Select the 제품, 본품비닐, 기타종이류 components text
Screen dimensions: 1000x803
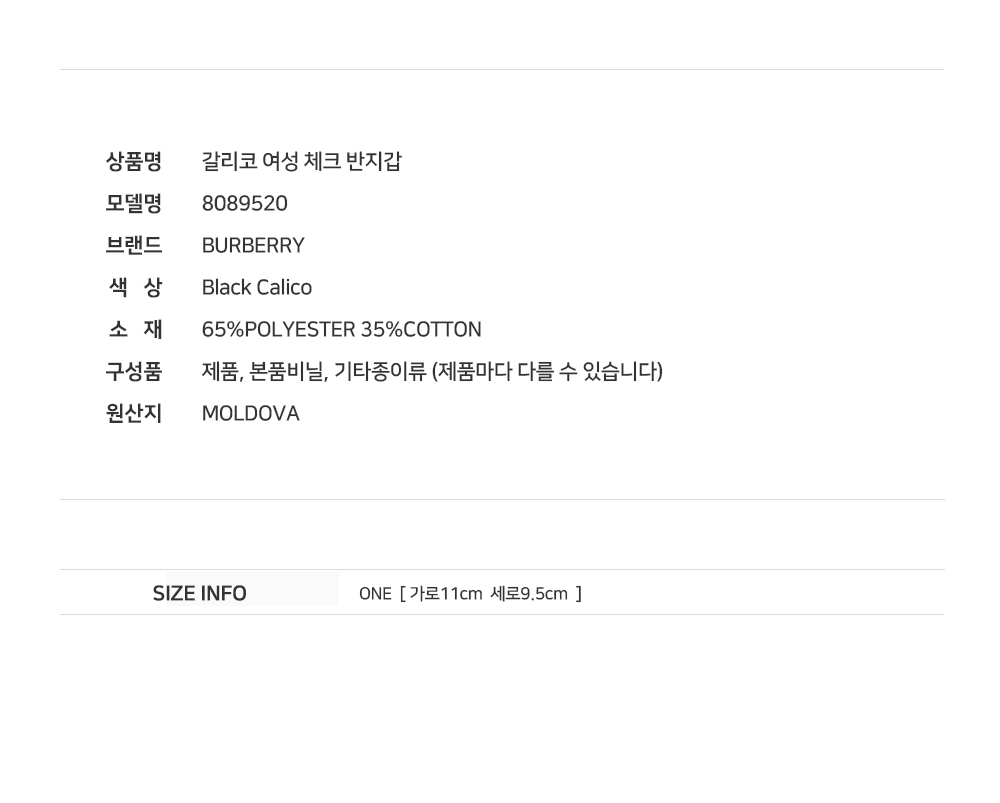[x=314, y=371]
